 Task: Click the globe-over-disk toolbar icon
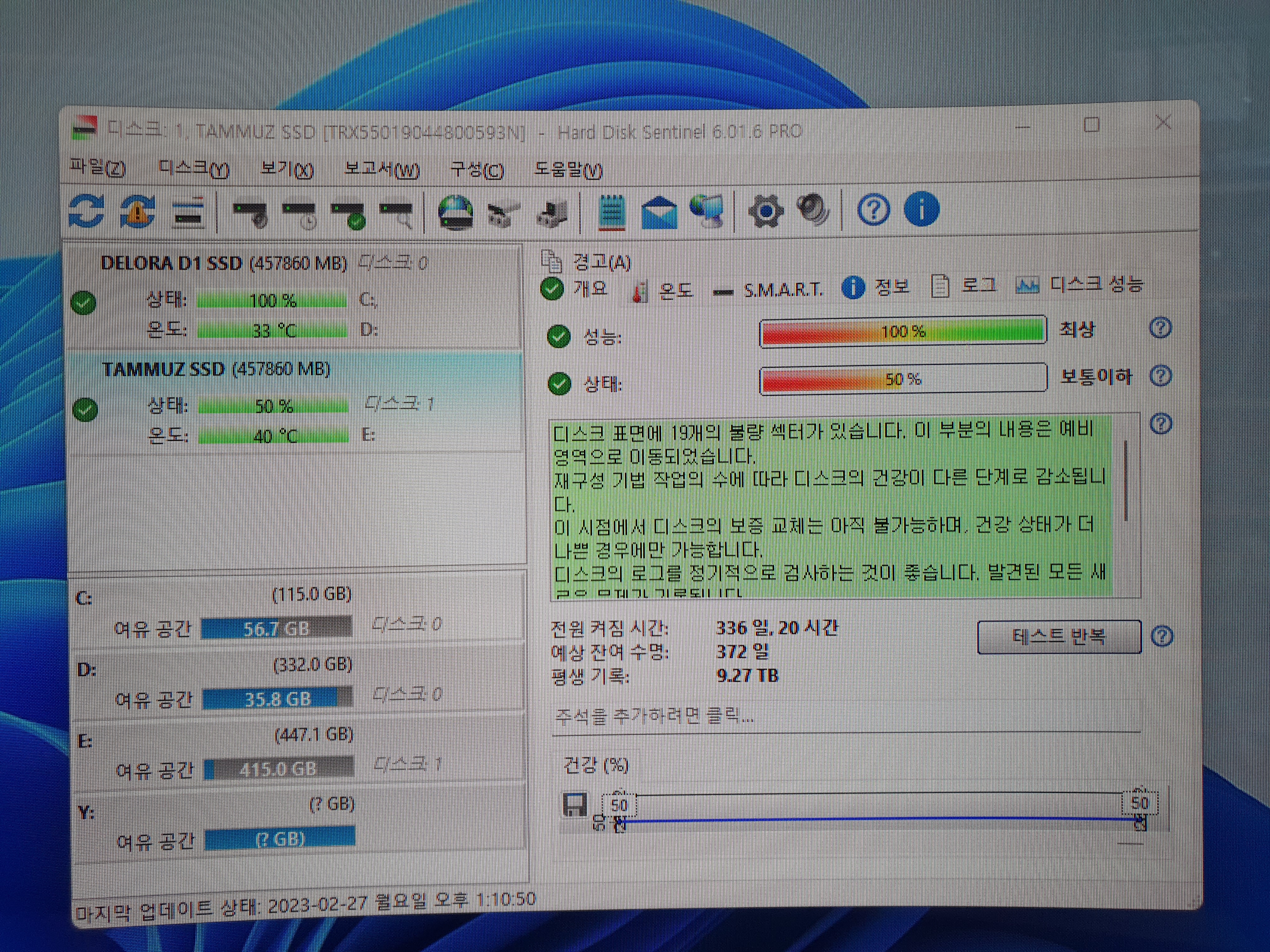[456, 212]
